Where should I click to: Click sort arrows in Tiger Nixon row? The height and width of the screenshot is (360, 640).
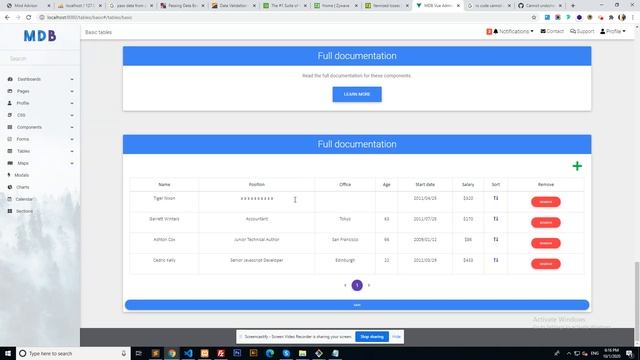pyautogui.click(x=496, y=198)
